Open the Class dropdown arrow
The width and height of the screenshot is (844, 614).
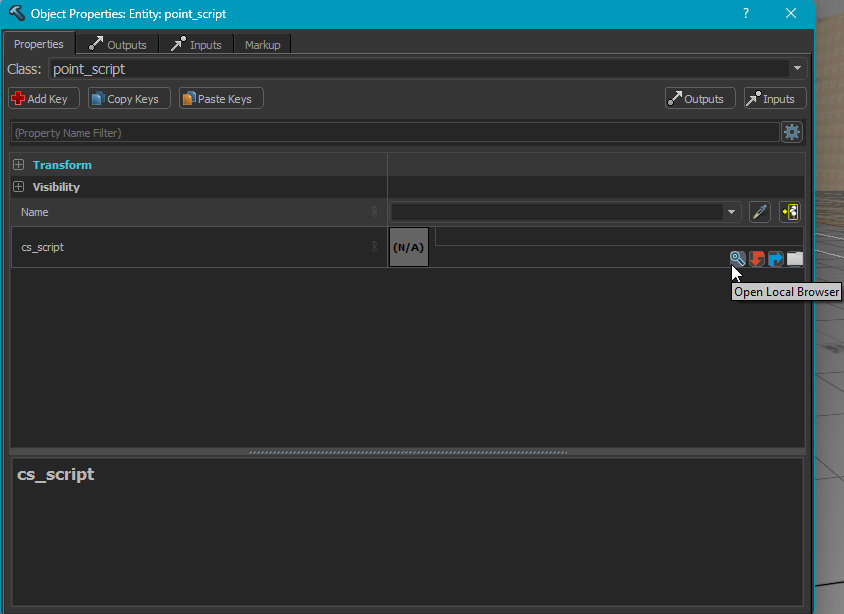tap(797, 69)
